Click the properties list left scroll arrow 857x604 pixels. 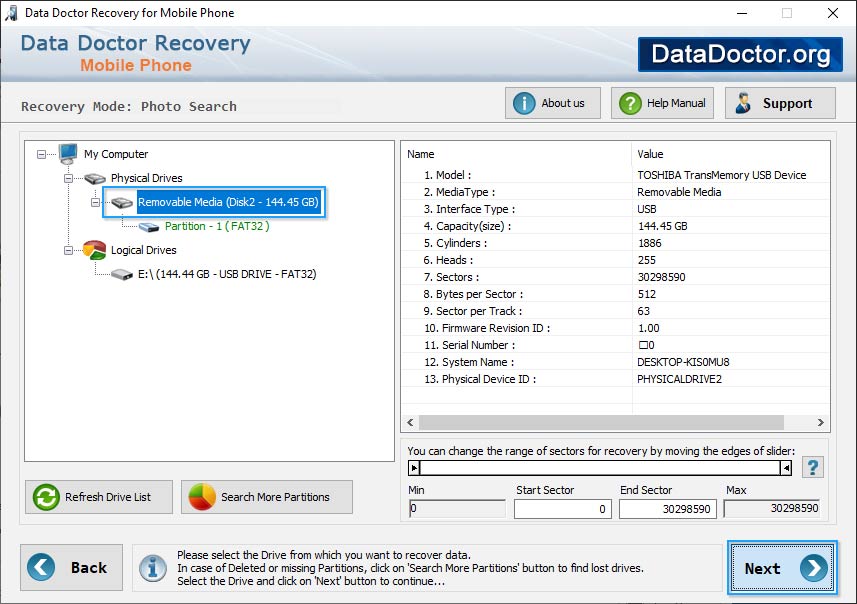point(410,423)
